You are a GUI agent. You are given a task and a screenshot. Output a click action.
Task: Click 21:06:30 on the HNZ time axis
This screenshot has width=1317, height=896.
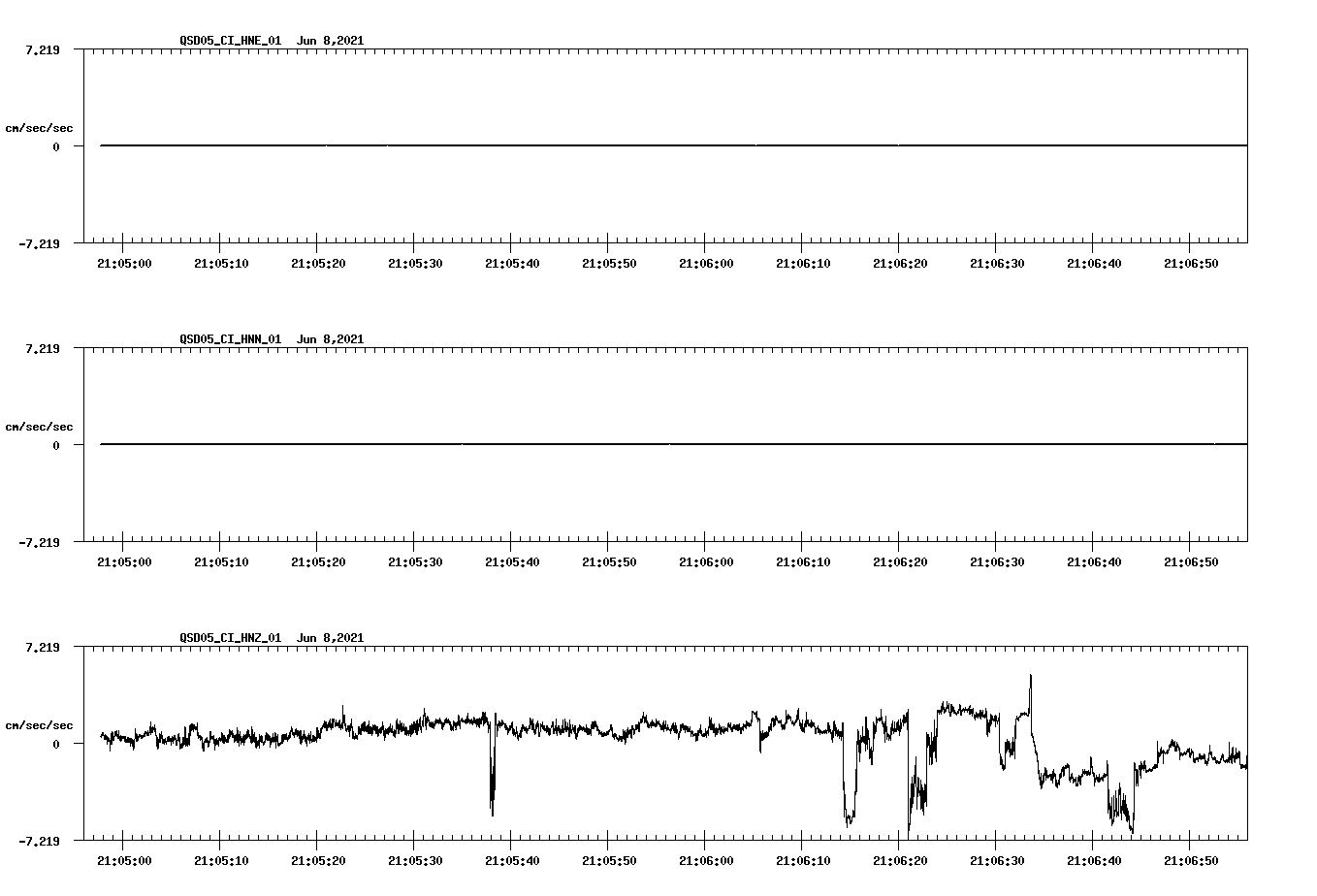coord(997,860)
